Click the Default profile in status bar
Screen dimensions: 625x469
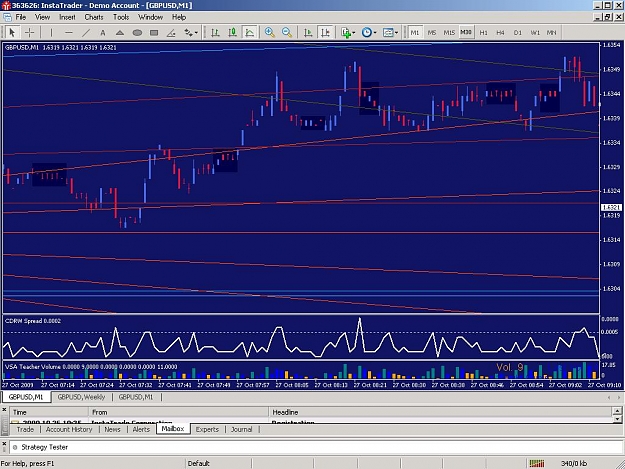click(199, 463)
